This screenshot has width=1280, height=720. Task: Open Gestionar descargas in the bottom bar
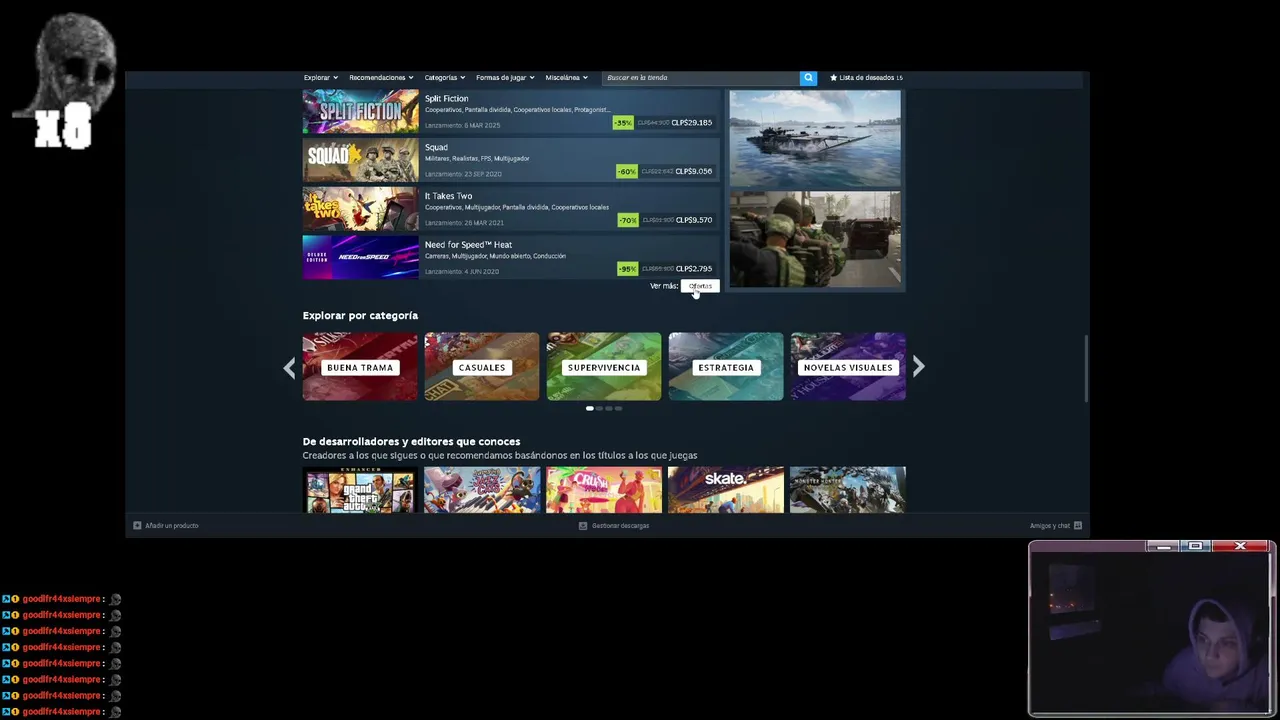614,525
